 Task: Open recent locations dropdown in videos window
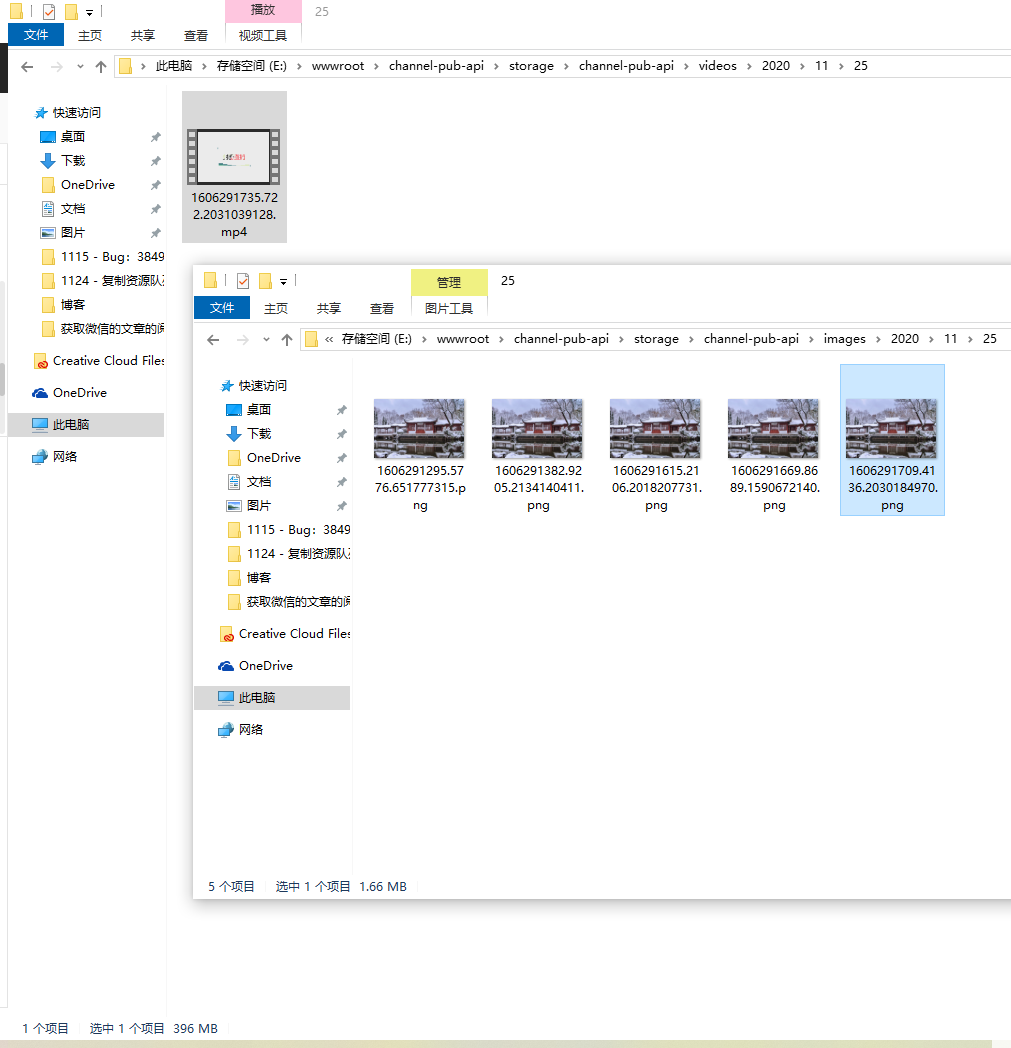[80, 67]
